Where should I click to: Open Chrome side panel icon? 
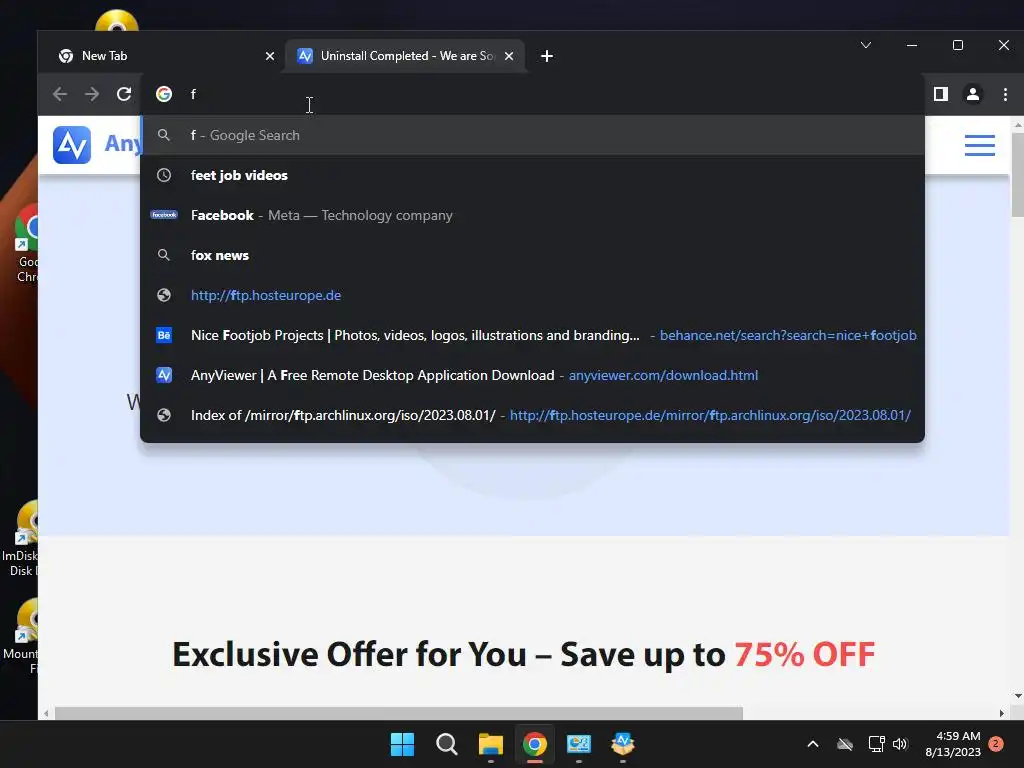click(x=940, y=94)
